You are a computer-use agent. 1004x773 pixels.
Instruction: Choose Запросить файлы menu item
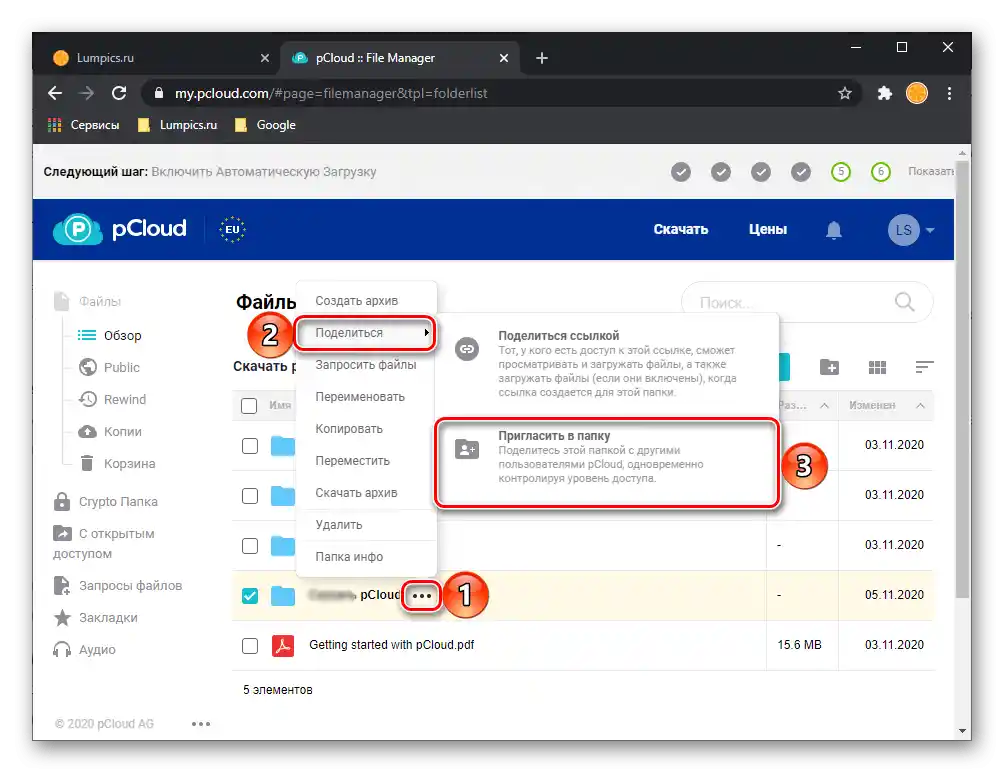click(366, 364)
